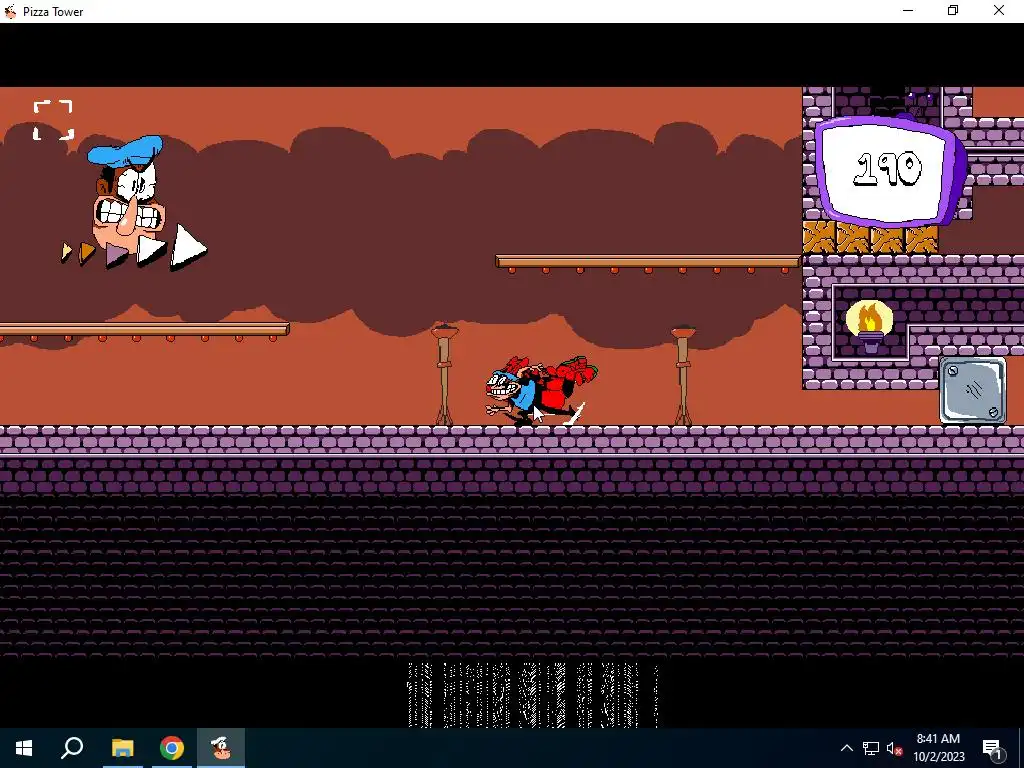Click the upper wooden platform near the tower

pos(648,263)
